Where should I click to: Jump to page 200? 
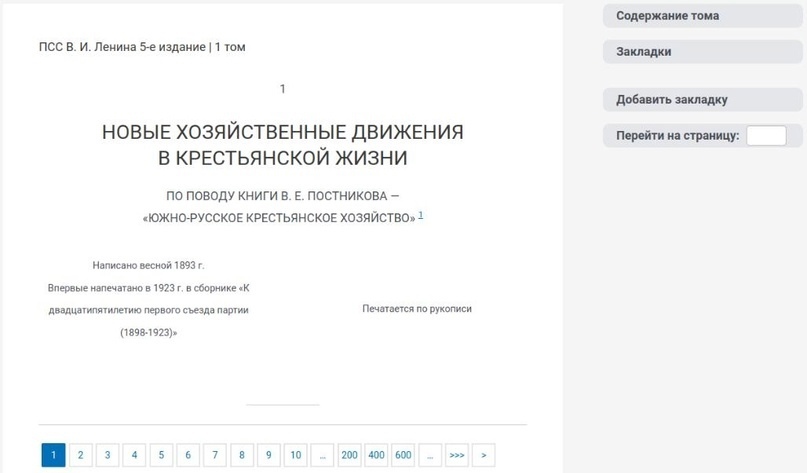point(349,455)
